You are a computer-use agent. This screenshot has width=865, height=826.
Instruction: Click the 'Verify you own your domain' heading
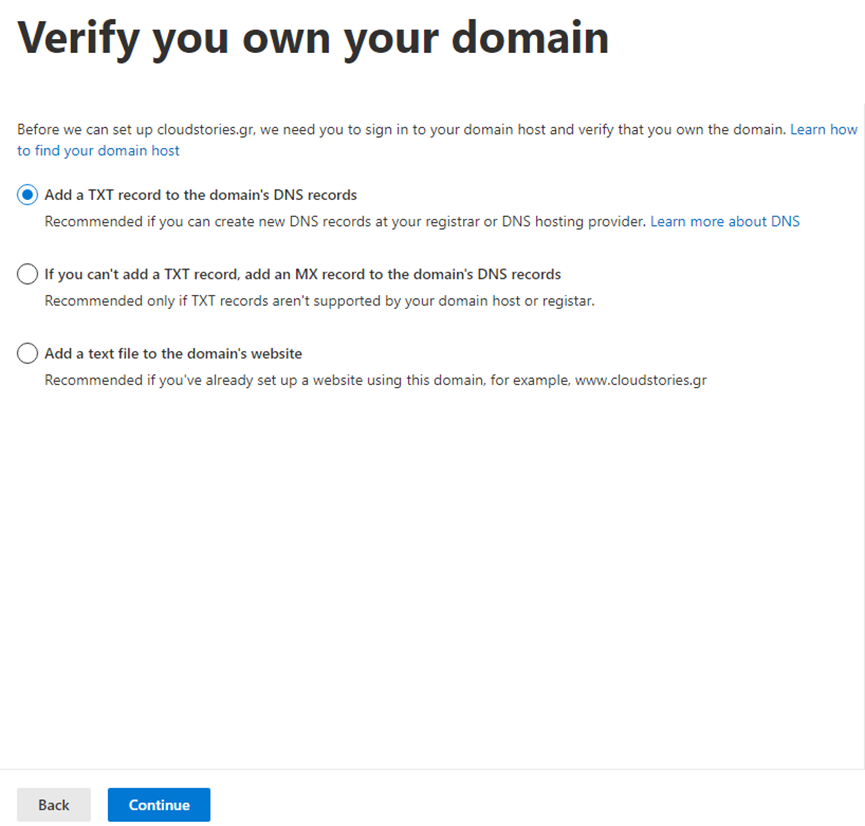tap(313, 38)
